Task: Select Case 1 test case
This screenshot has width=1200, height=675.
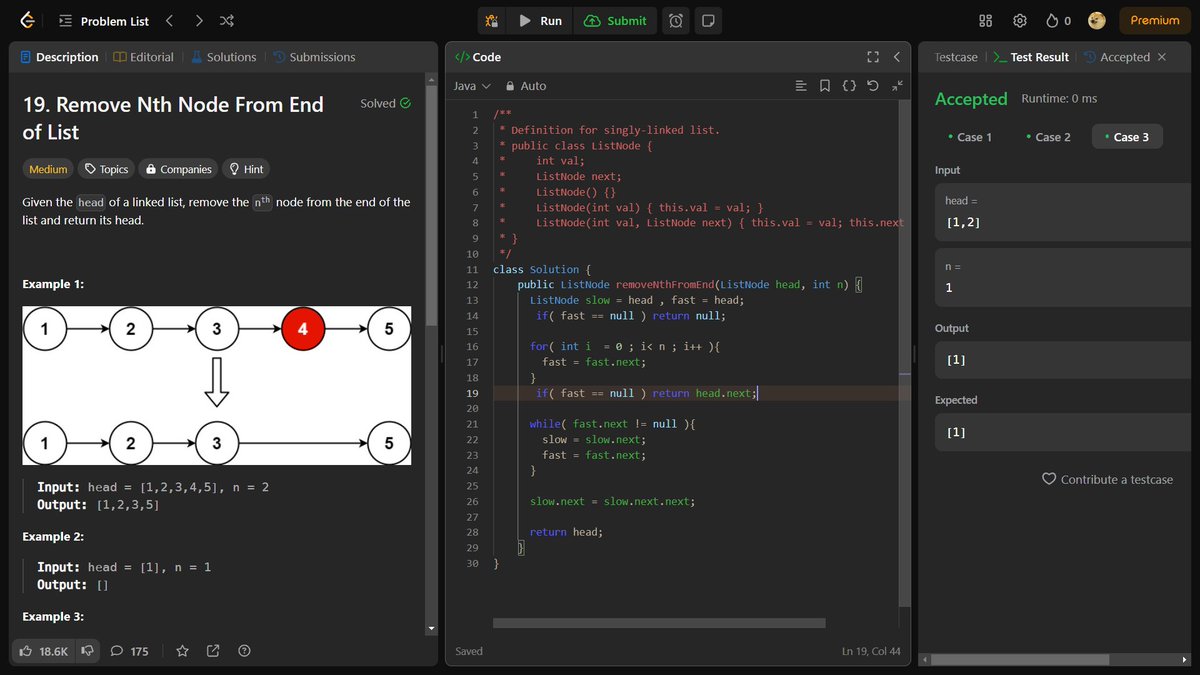Action: [x=970, y=137]
